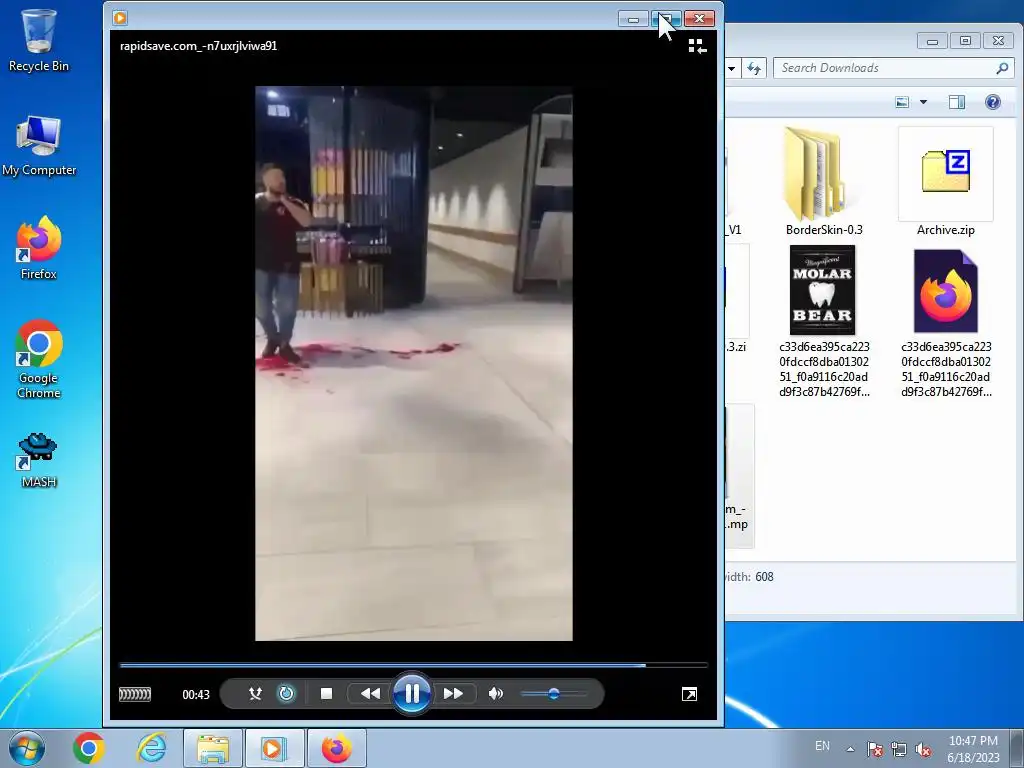Open Internet Explorer from the taskbar
Image resolution: width=1024 pixels, height=768 pixels.
(152, 748)
